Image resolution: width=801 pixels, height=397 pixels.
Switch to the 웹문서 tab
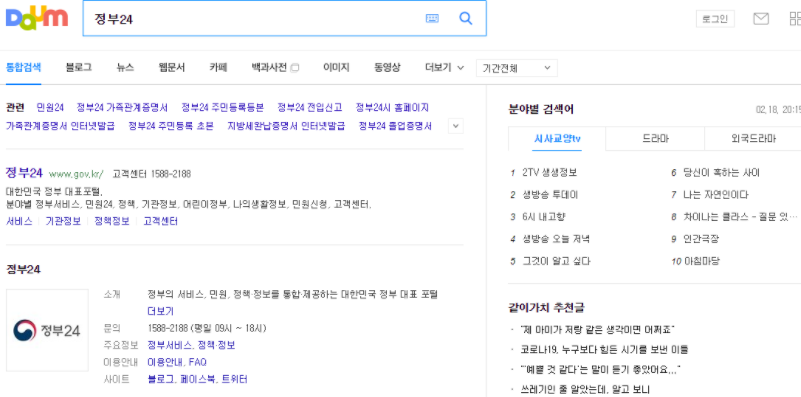pos(172,67)
